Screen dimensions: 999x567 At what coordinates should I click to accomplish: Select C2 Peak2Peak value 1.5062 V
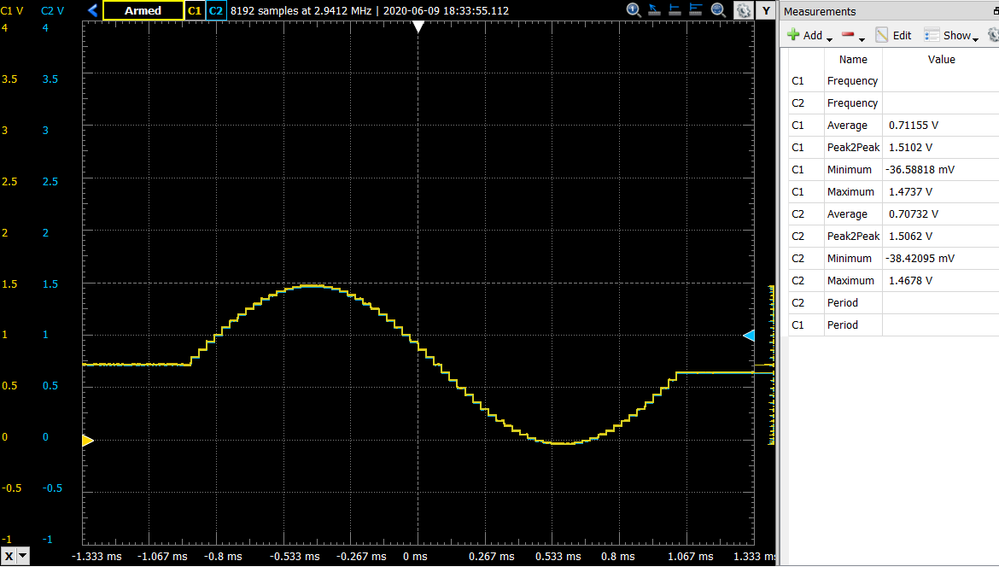click(x=910, y=236)
